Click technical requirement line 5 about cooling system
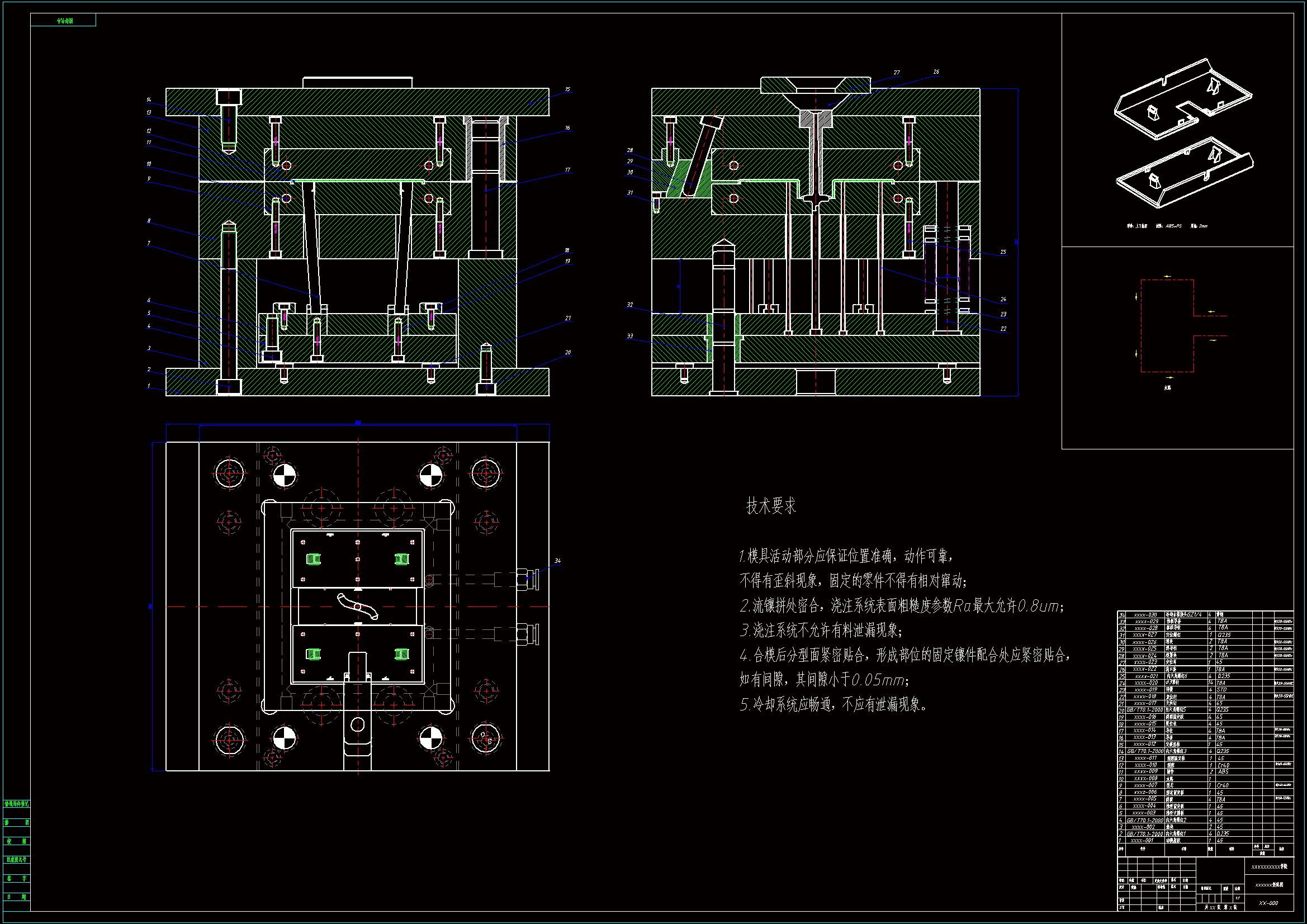Screen dimensions: 1307x924 tap(834, 705)
